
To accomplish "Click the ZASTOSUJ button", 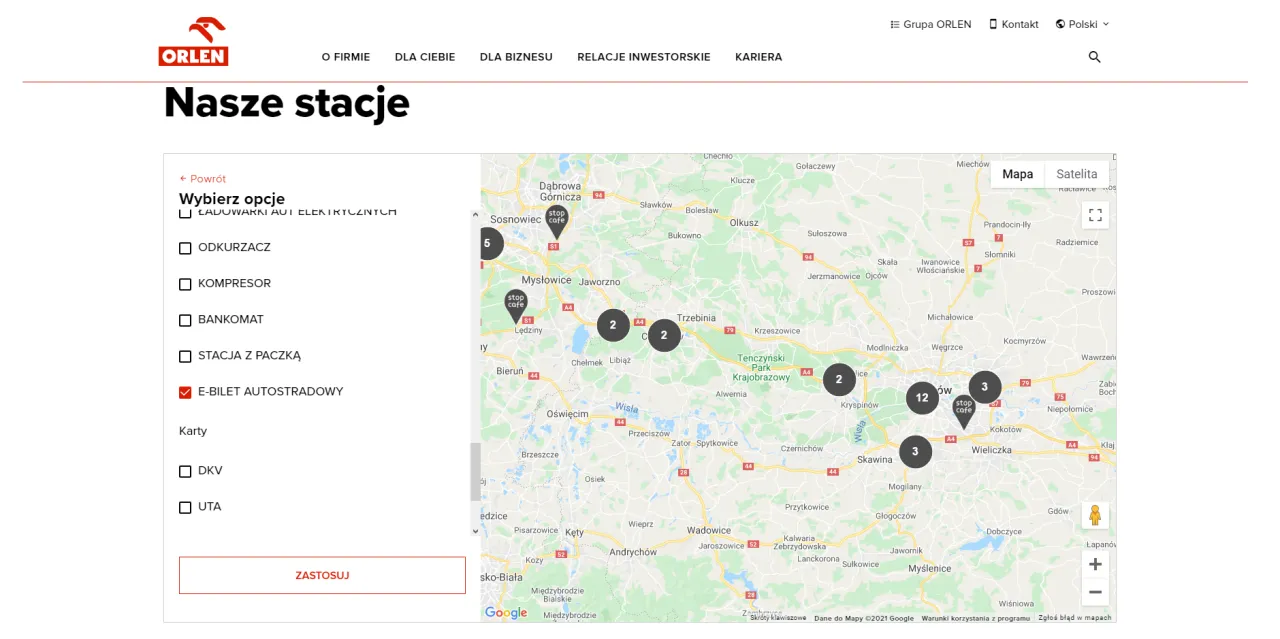I will 322,575.
